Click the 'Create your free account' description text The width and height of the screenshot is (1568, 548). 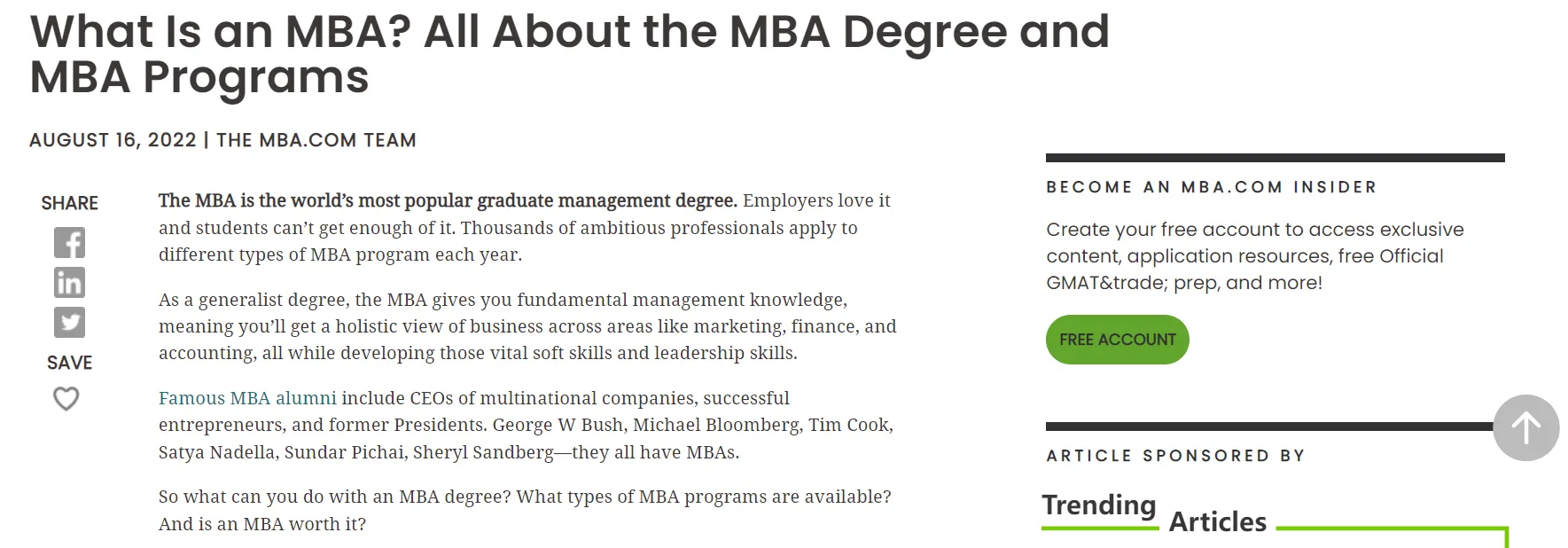pos(1253,256)
